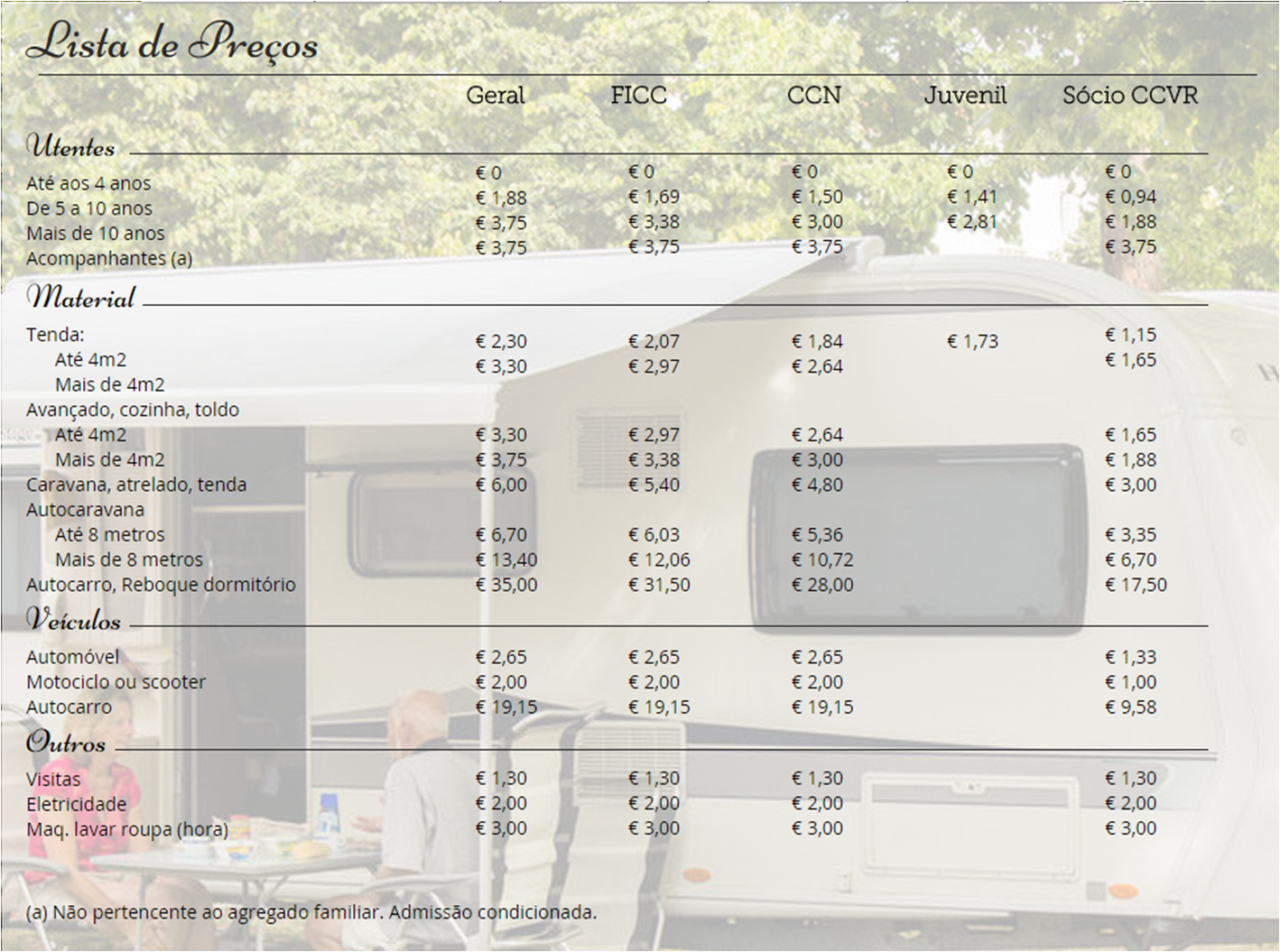This screenshot has width=1280, height=952.
Task: Click the 'Mais de 10 anos' row label
Action: coord(96,234)
